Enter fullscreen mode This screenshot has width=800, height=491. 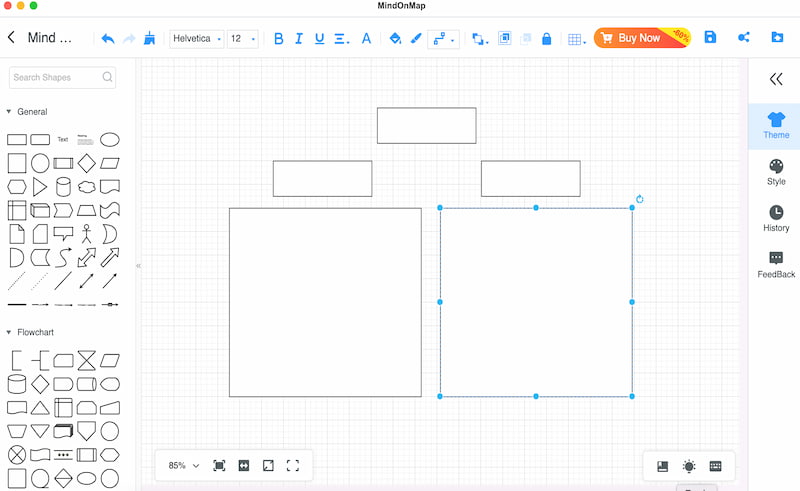coord(293,465)
